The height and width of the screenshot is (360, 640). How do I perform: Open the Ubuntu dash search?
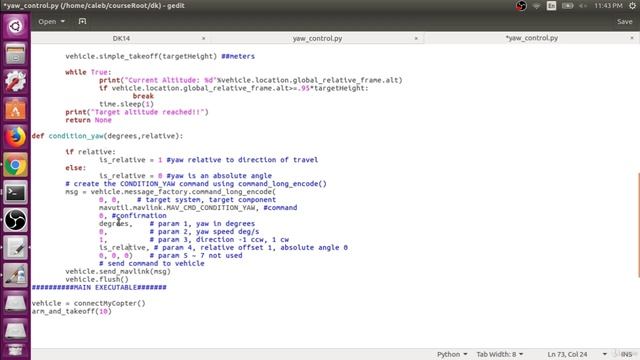point(15,27)
